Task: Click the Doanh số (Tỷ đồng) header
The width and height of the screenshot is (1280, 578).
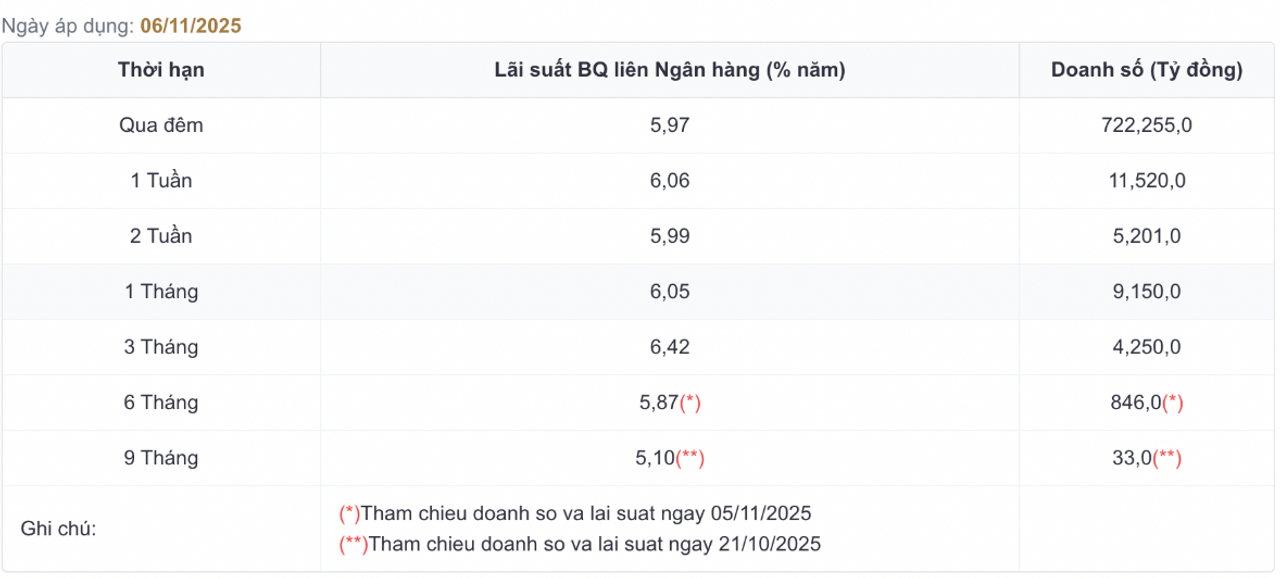Action: click(1147, 70)
